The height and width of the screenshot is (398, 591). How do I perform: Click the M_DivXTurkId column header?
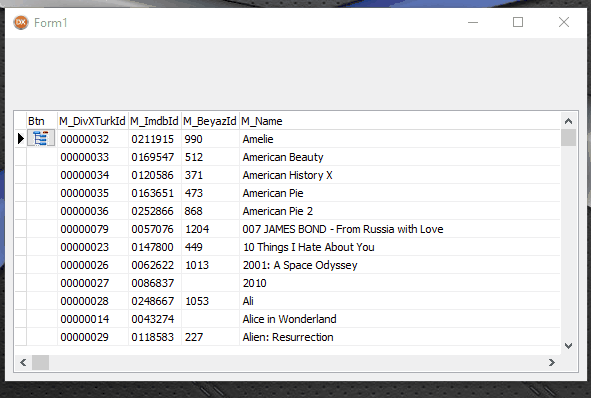(x=93, y=121)
